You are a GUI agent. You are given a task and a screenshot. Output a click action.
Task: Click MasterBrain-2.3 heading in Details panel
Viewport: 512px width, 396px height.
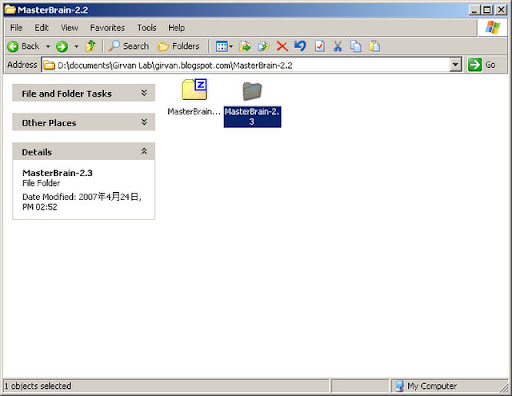(x=57, y=173)
